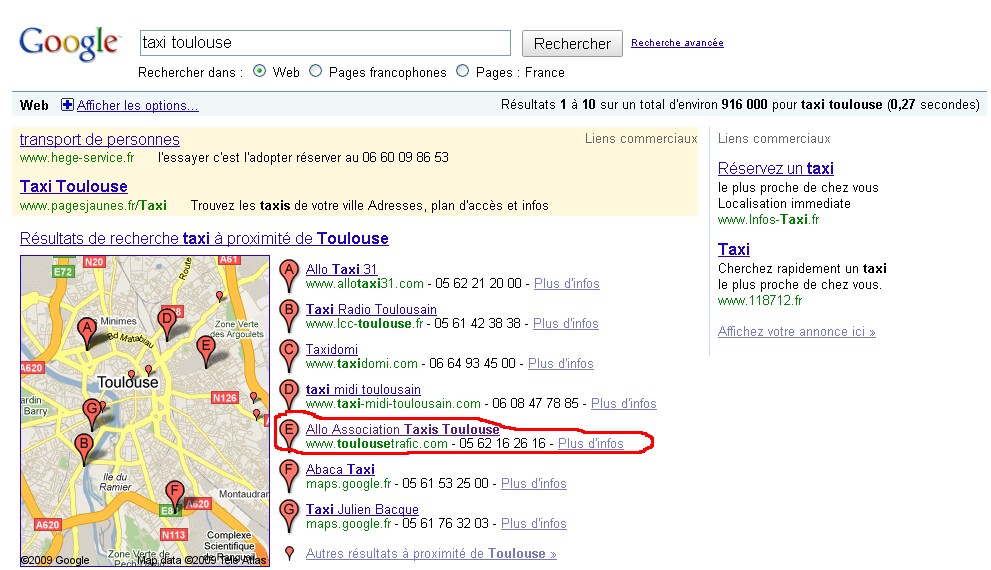Click list marker A for Allo Taxi 31
Screen dimensions: 991x570
(289, 276)
